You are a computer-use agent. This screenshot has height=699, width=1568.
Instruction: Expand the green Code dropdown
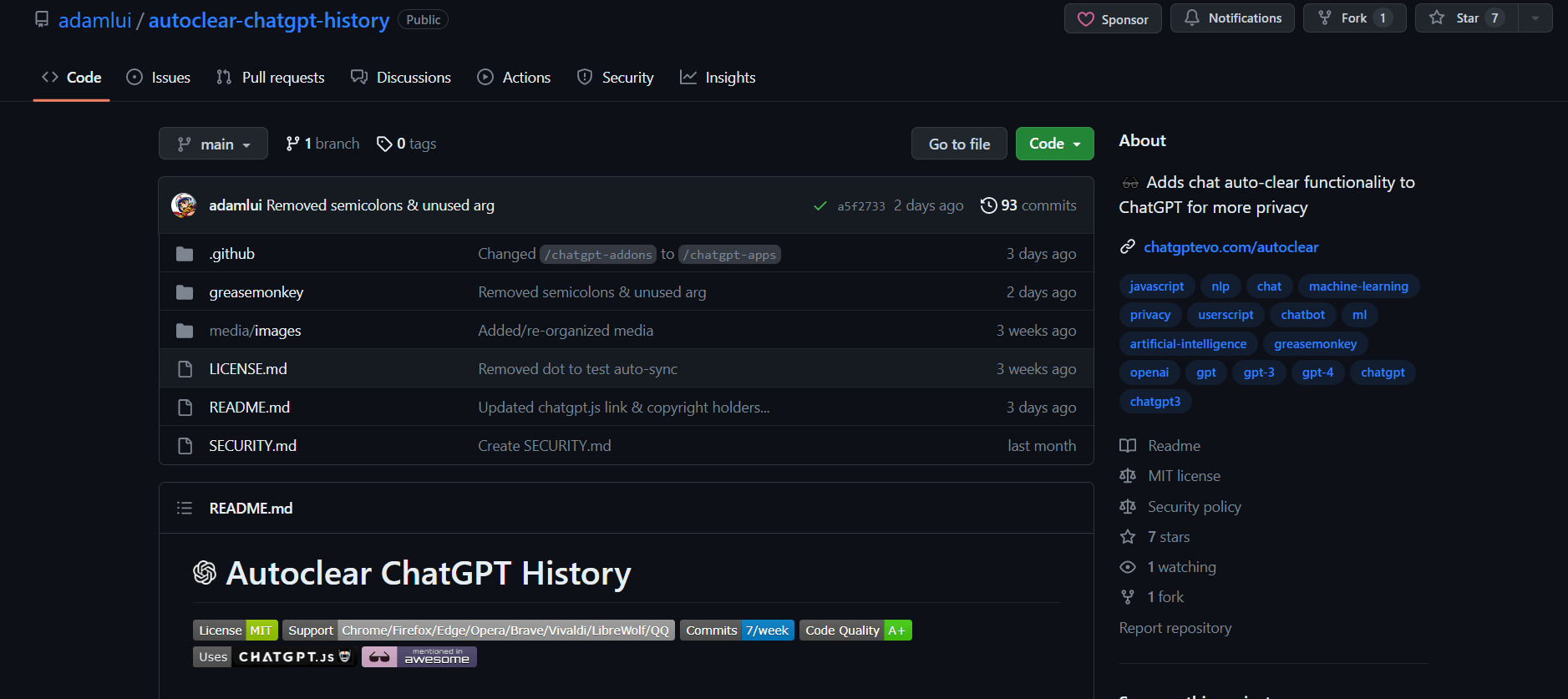click(1054, 144)
